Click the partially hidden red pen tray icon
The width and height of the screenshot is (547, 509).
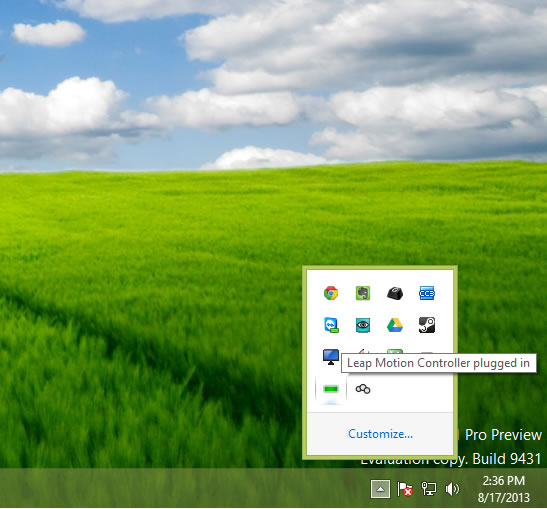[363, 352]
